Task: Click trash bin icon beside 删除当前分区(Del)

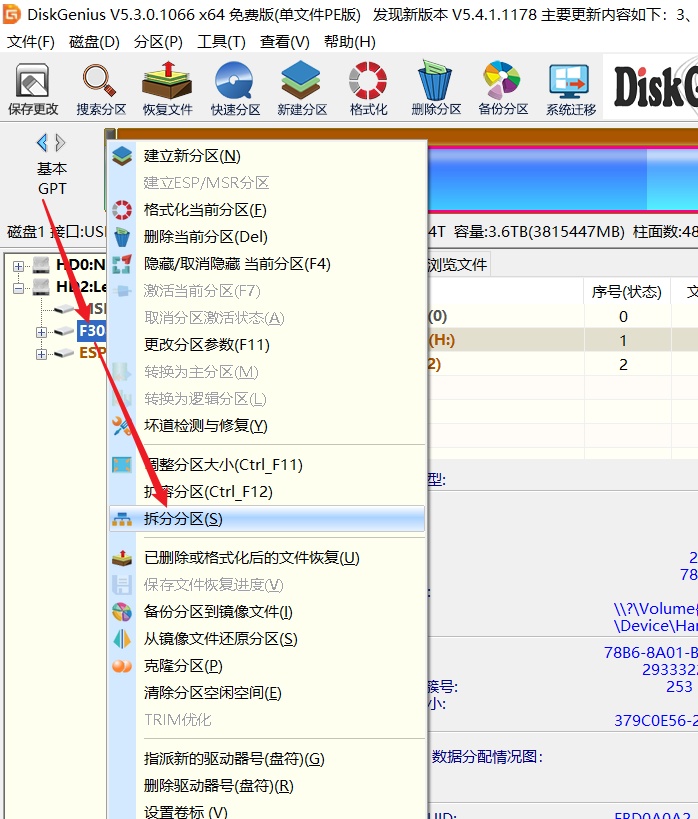Action: (122, 237)
